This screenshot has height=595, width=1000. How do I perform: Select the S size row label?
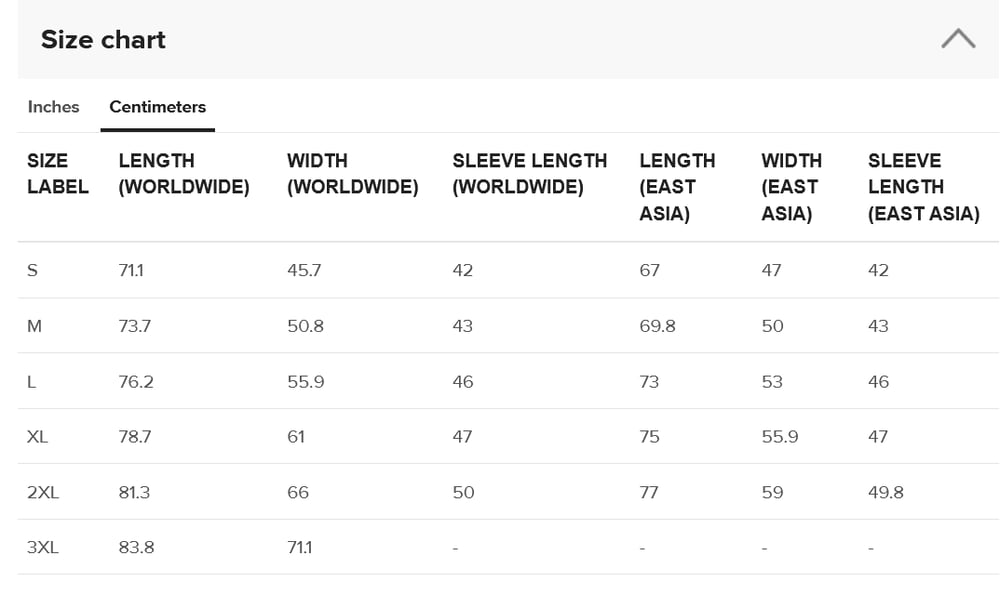coord(33,270)
